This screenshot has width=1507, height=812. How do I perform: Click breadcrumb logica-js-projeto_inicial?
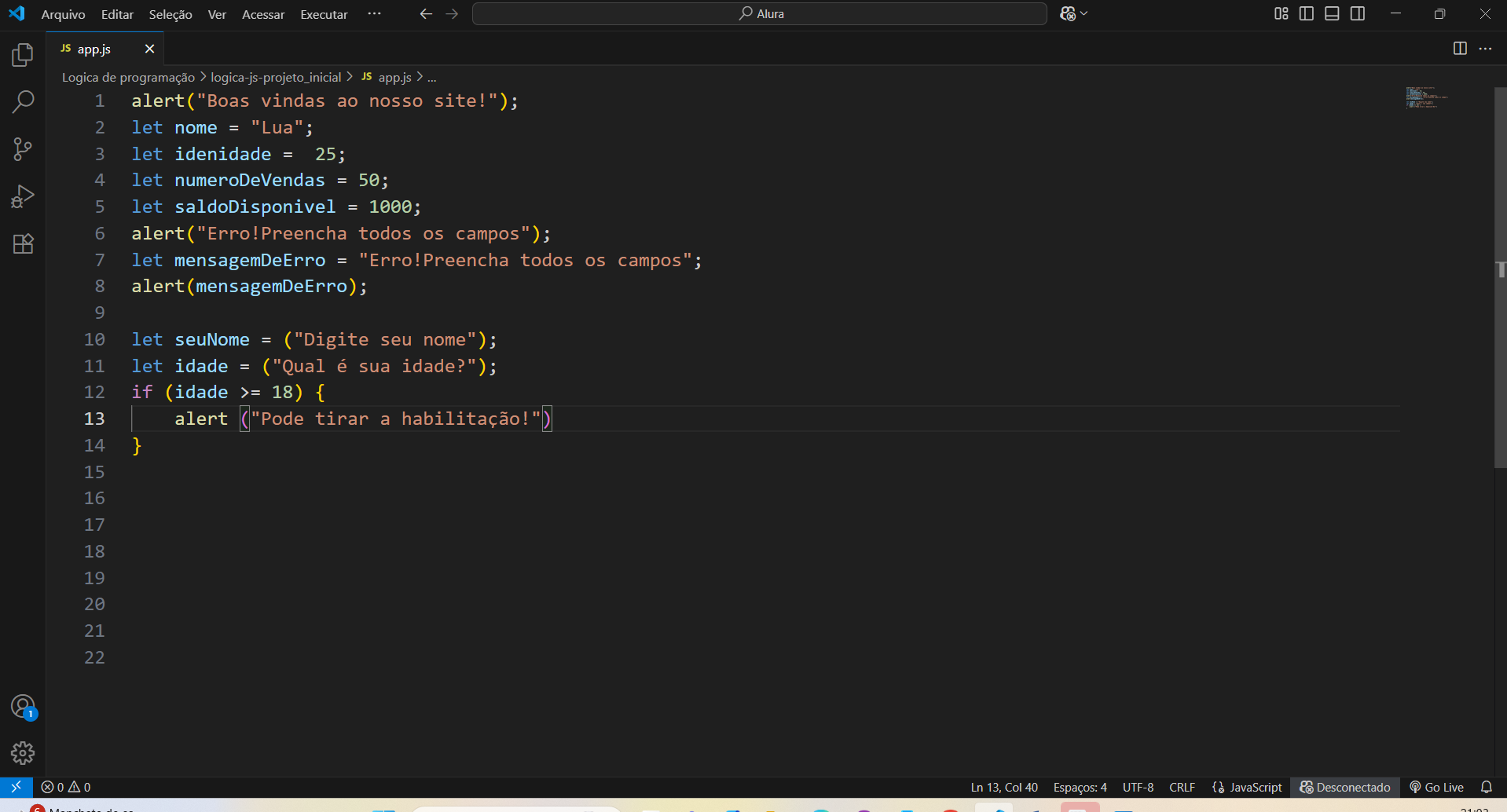pyautogui.click(x=276, y=77)
